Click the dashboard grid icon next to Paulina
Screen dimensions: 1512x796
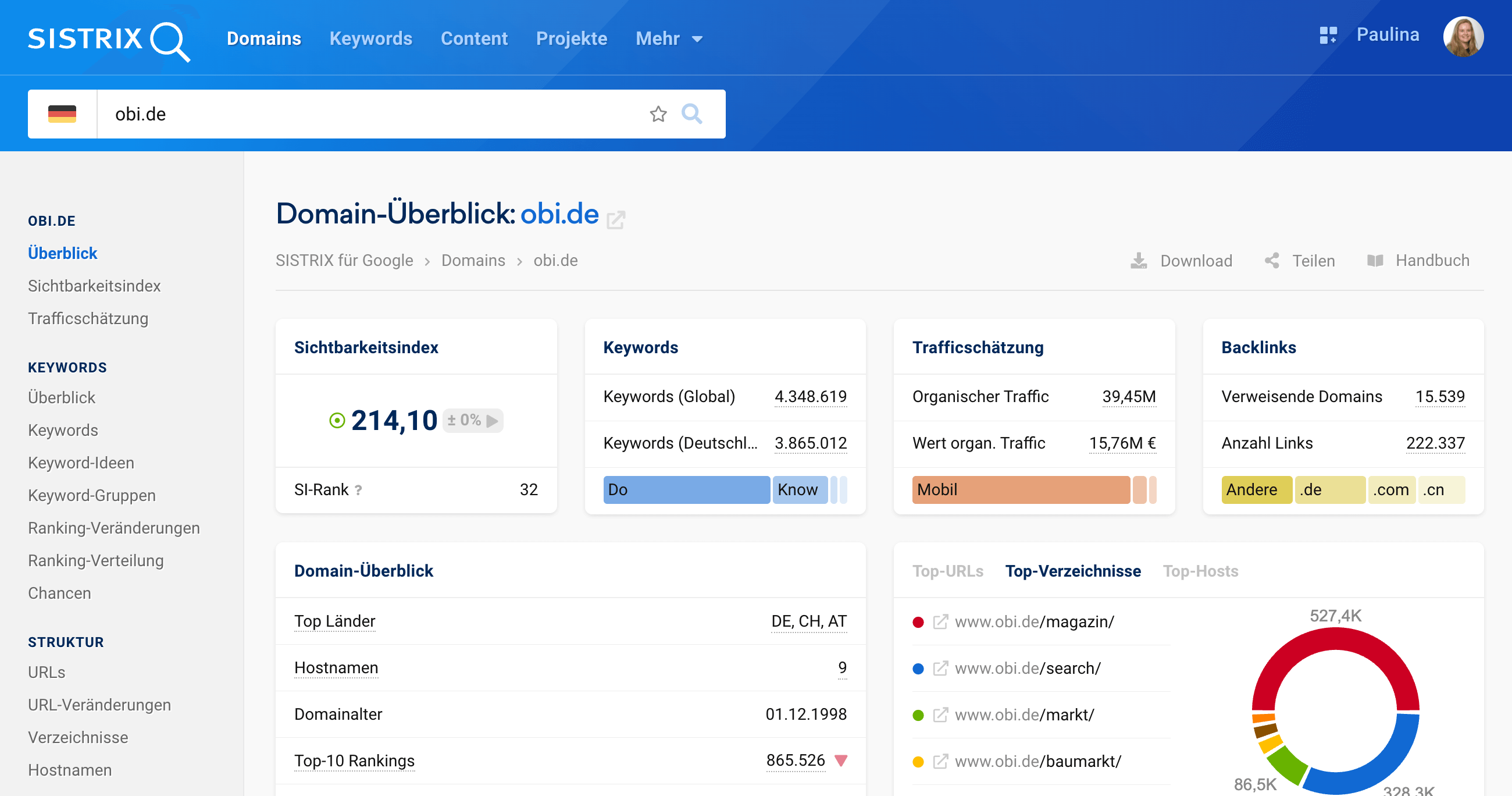click(1328, 35)
